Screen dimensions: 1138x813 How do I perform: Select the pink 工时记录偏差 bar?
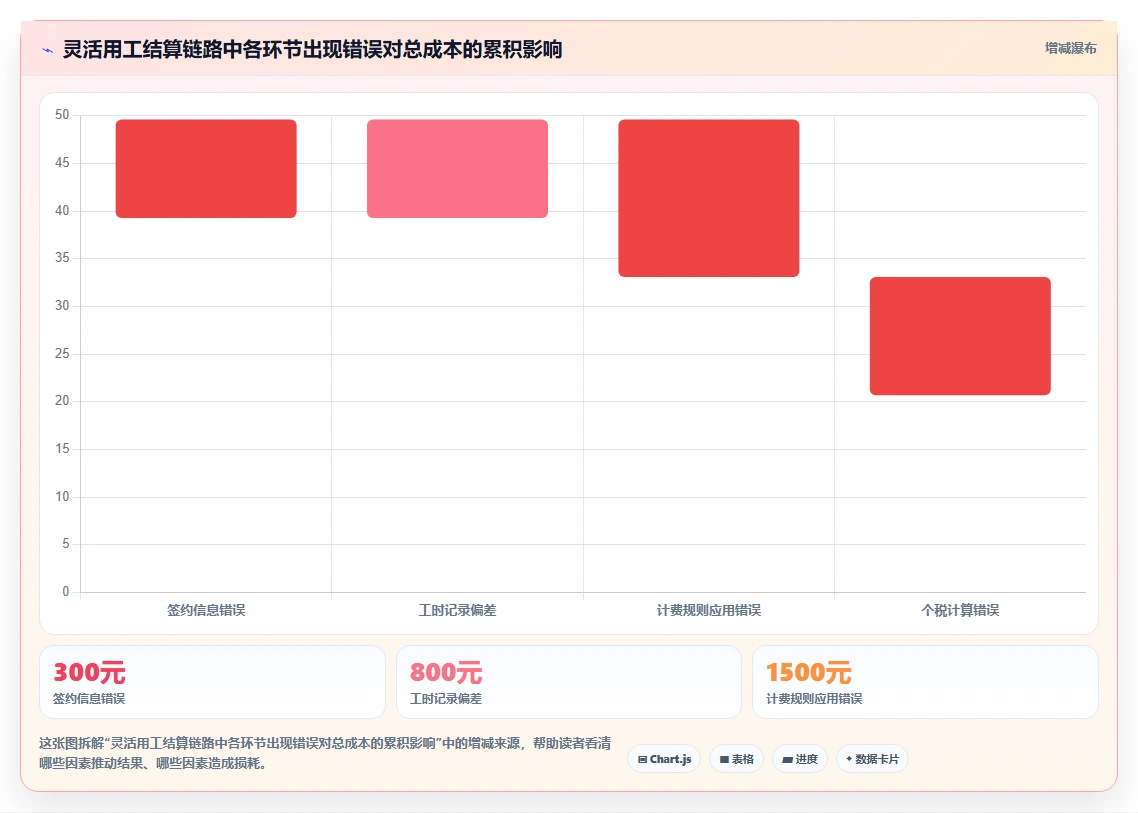coord(457,168)
